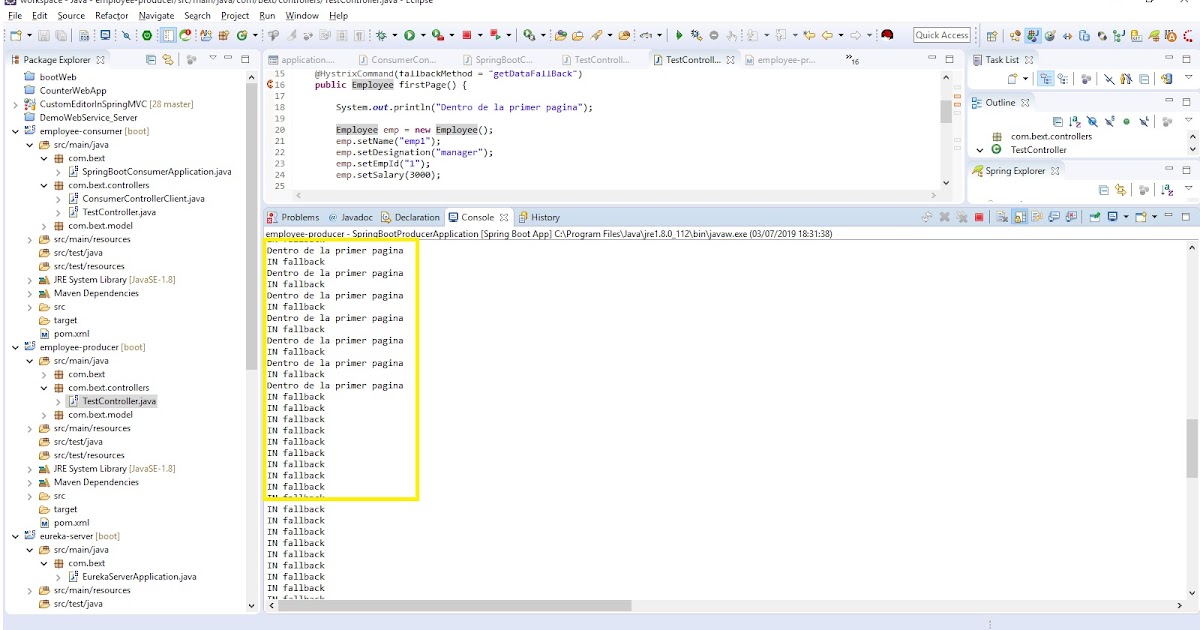Run the Spring Boot application
1200x630 pixels.
tap(408, 35)
